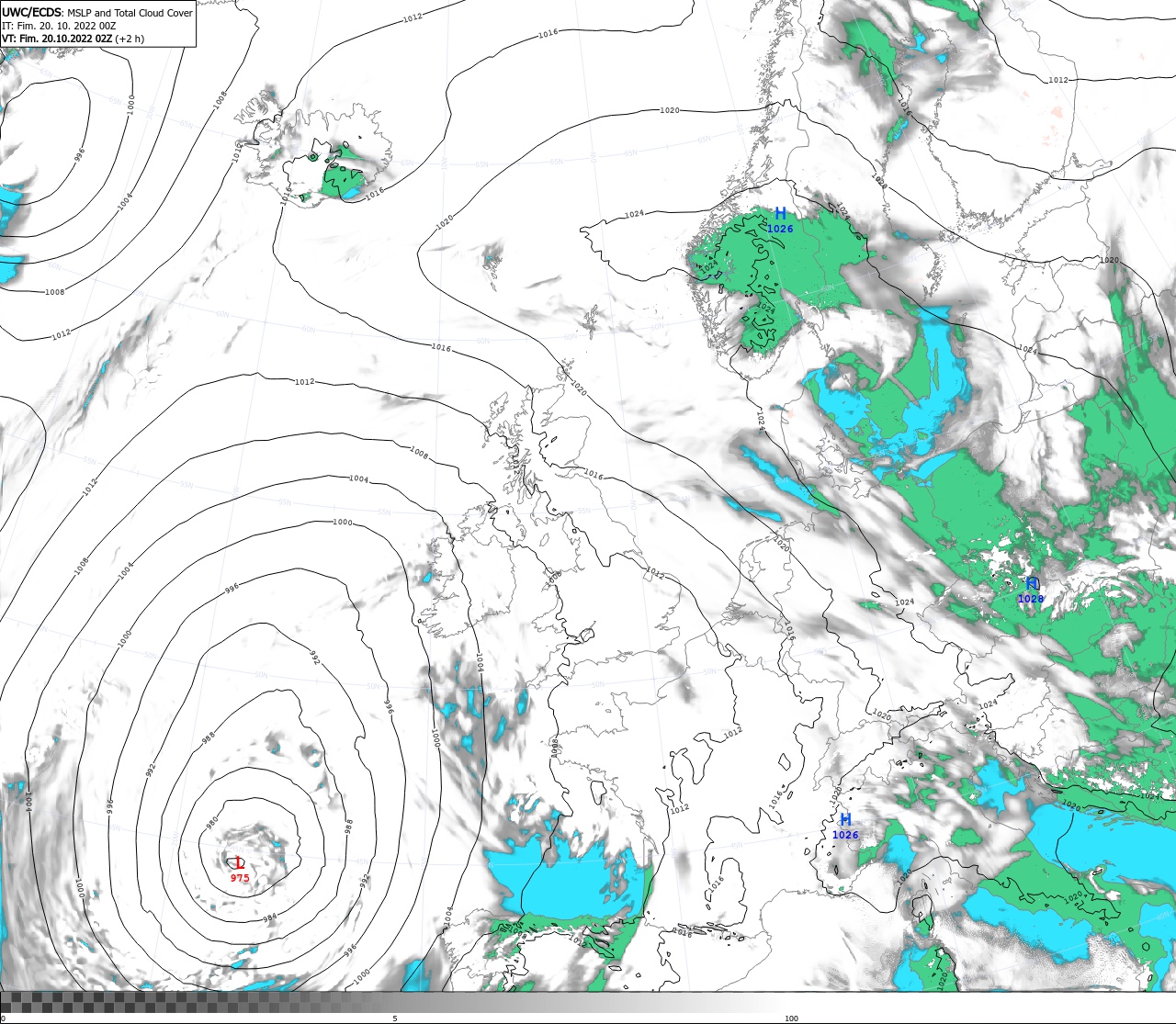Click the 'VT: Fim. 20.10.2022 02Z (+2 h)' line
The height and width of the screenshot is (1024, 1176).
pyautogui.click(x=73, y=39)
